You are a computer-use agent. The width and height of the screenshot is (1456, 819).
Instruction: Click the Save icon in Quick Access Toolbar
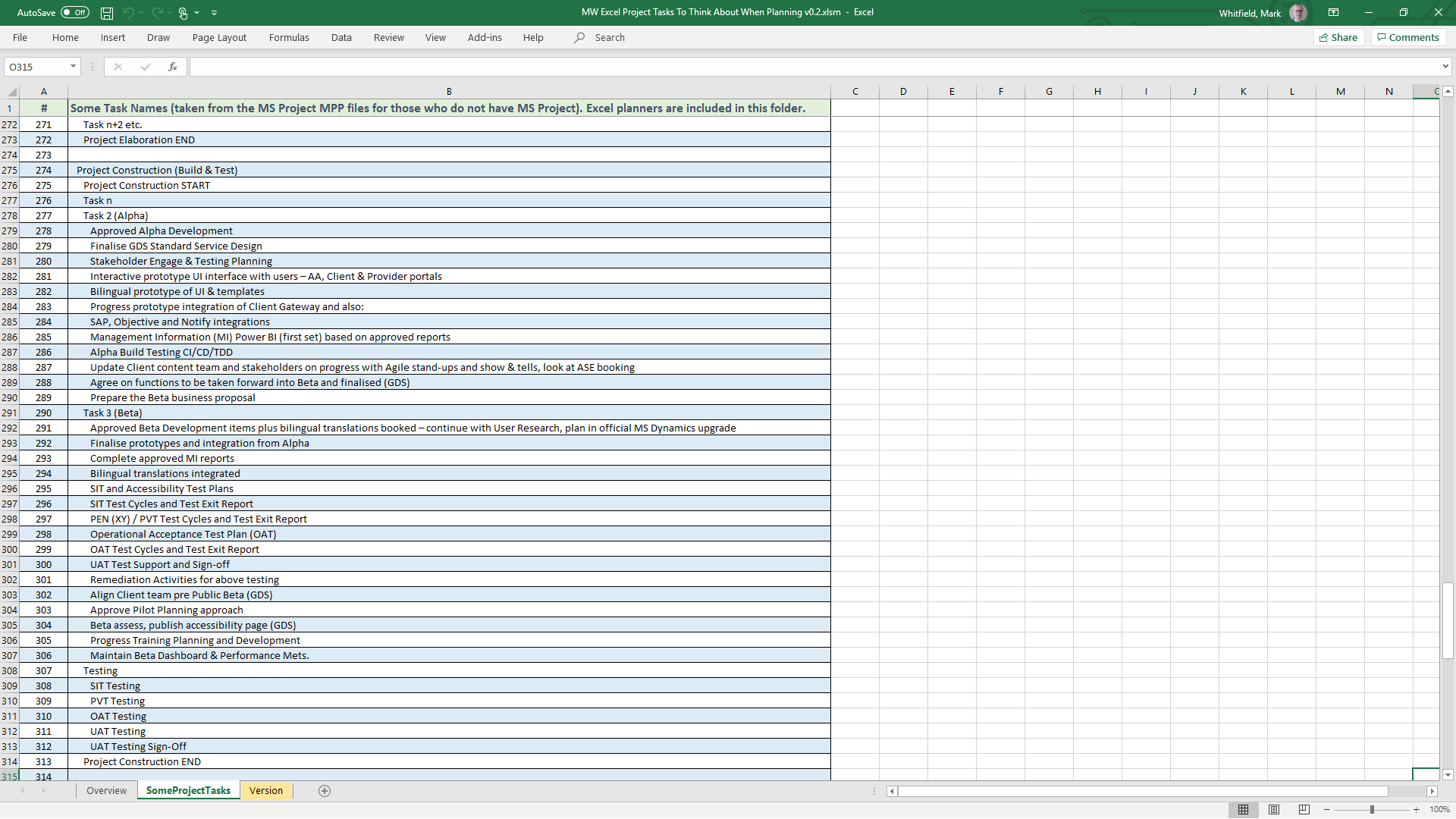pyautogui.click(x=107, y=13)
